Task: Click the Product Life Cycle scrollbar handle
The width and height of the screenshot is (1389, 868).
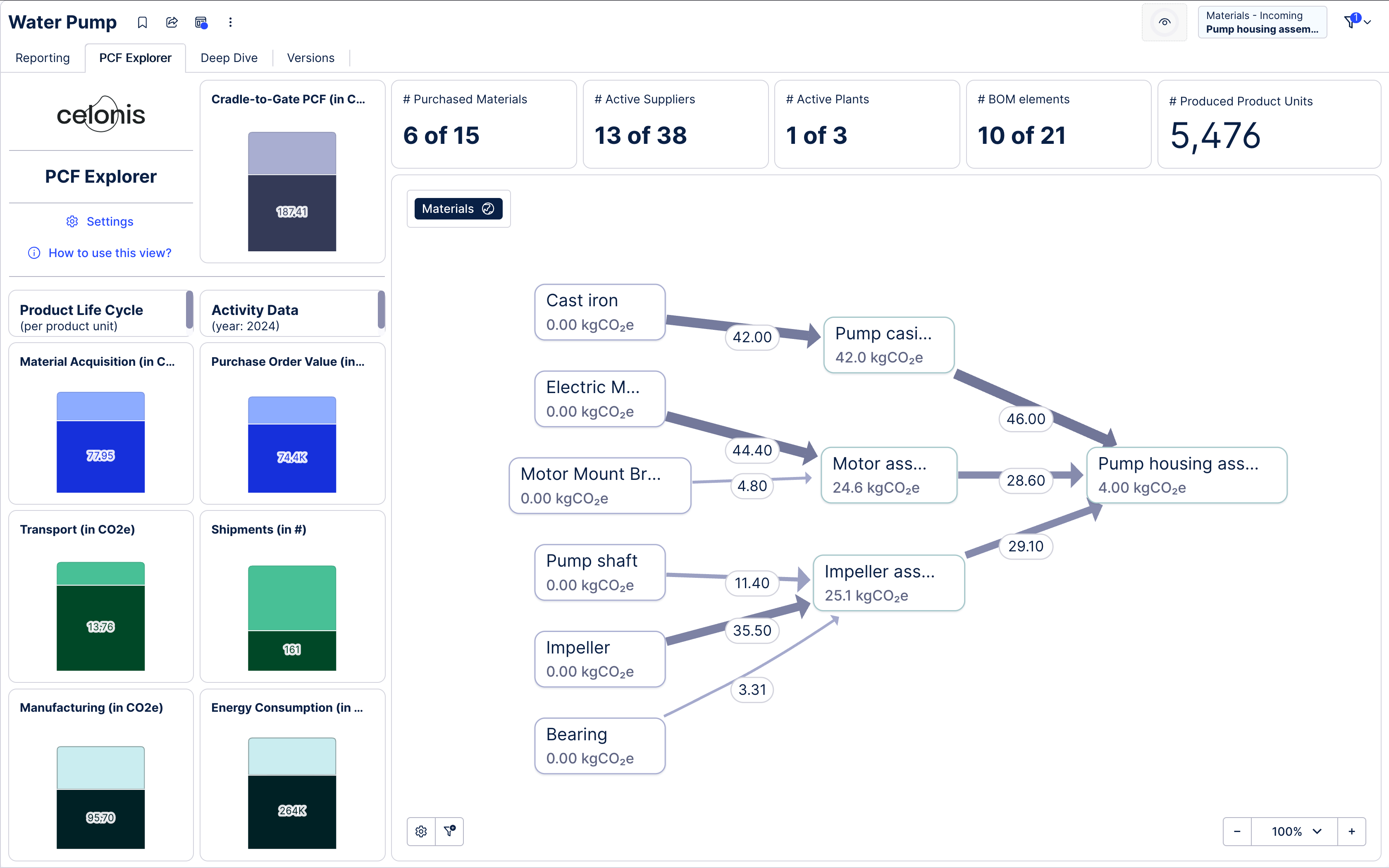Action: (x=189, y=310)
